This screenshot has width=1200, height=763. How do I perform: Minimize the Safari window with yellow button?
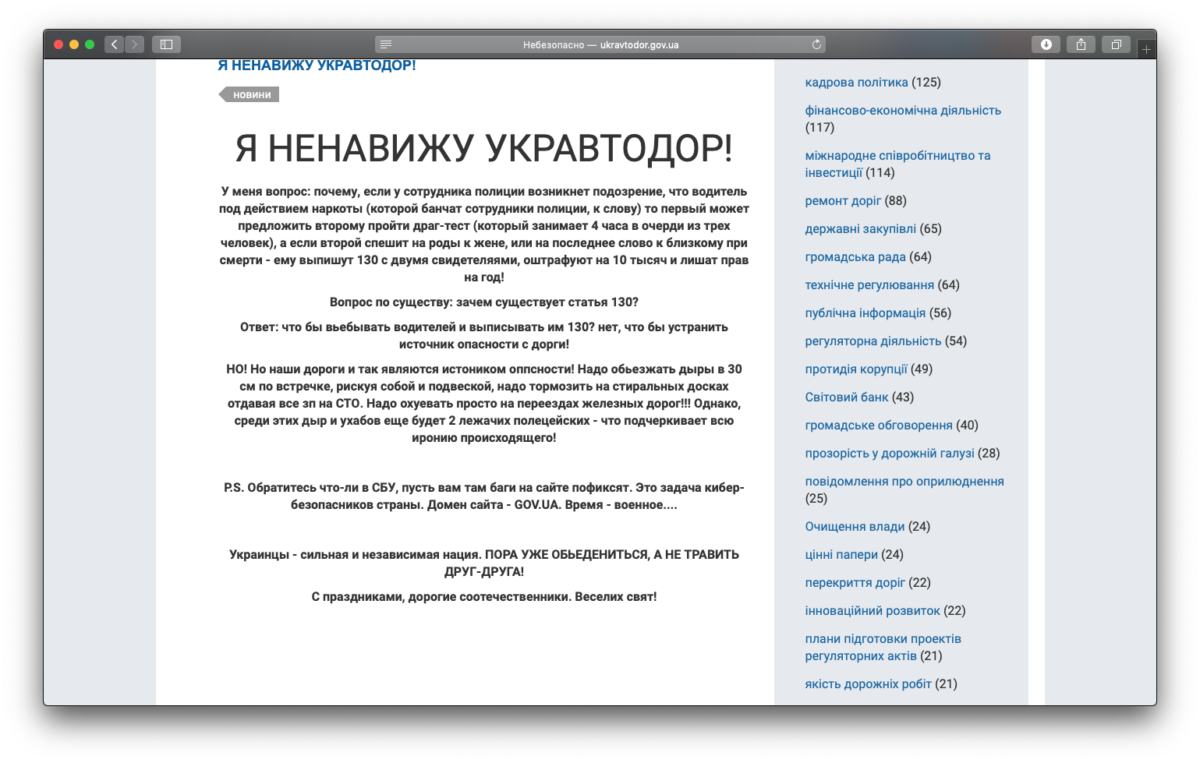[74, 44]
